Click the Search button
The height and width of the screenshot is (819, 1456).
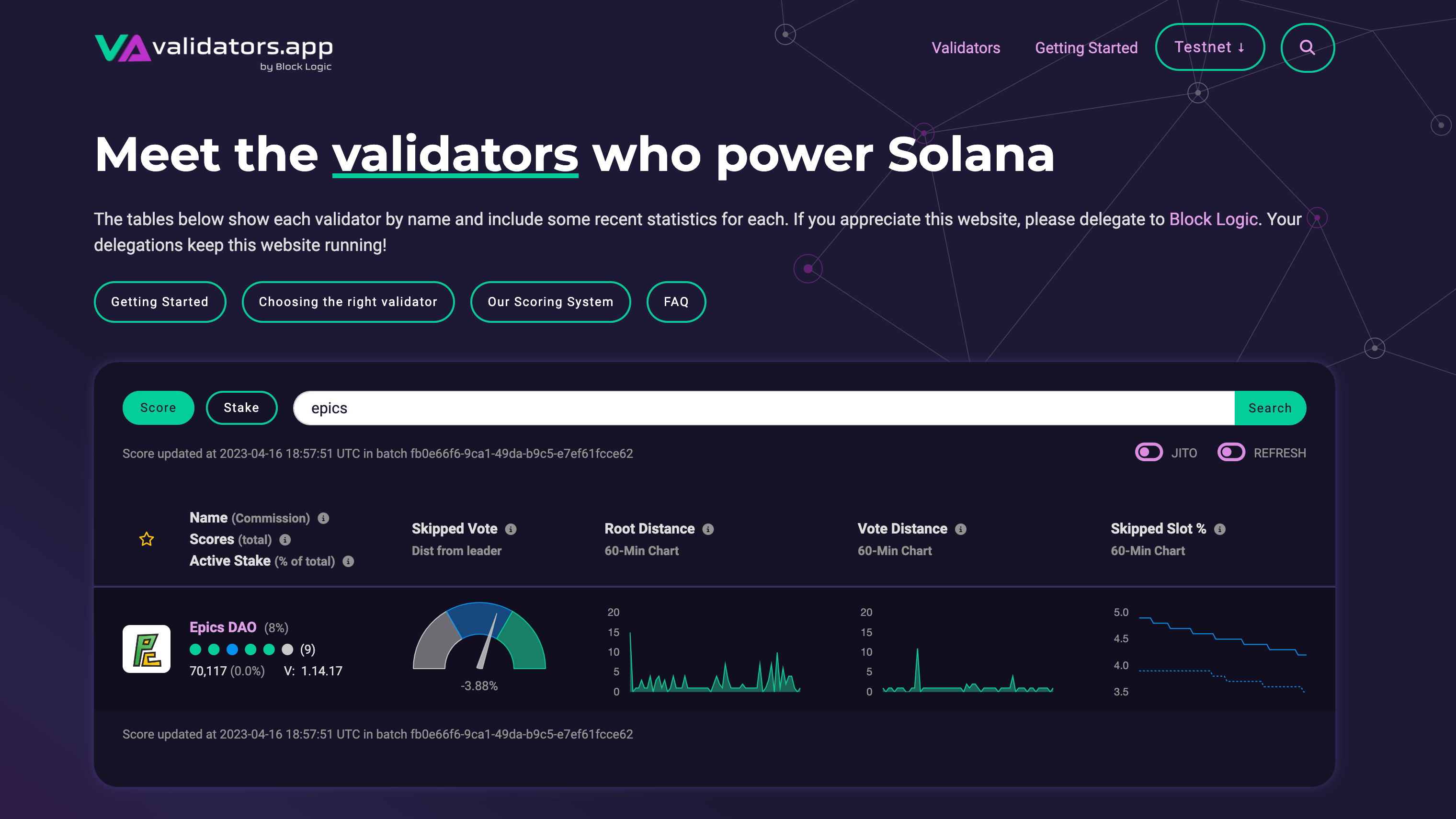(x=1270, y=408)
